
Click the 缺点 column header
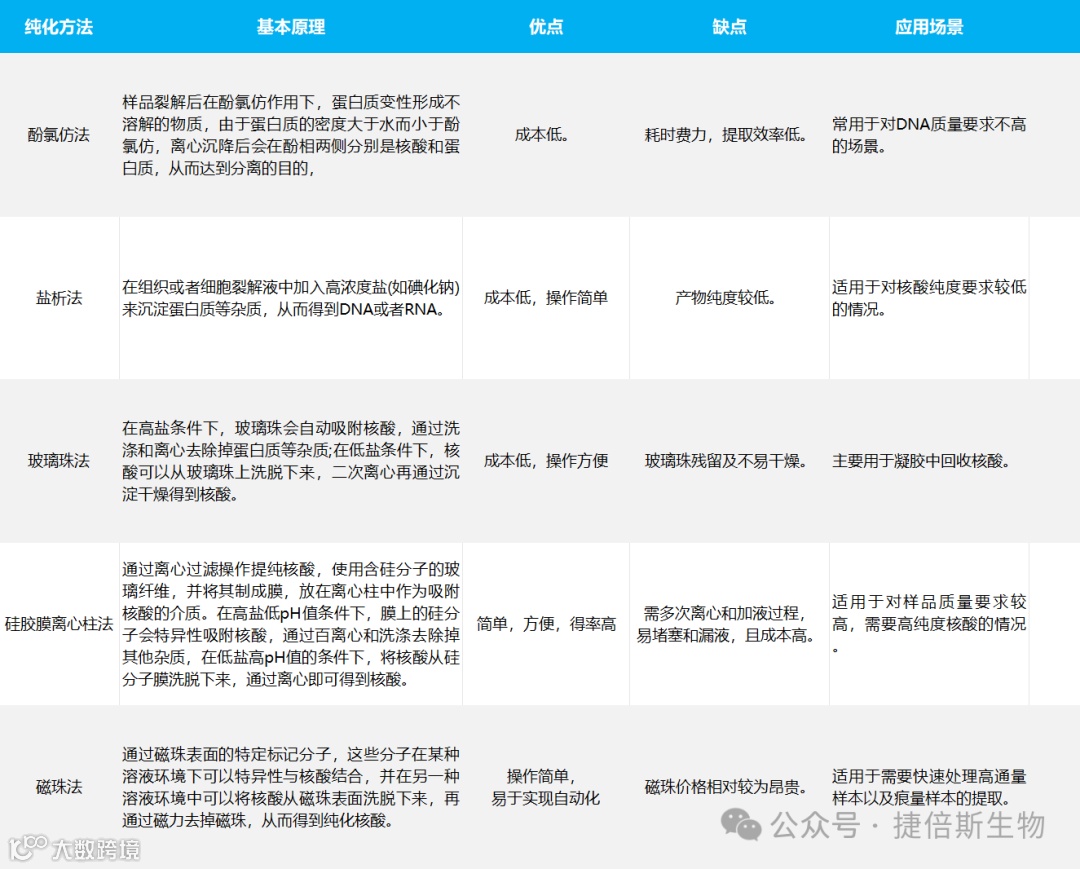[729, 27]
